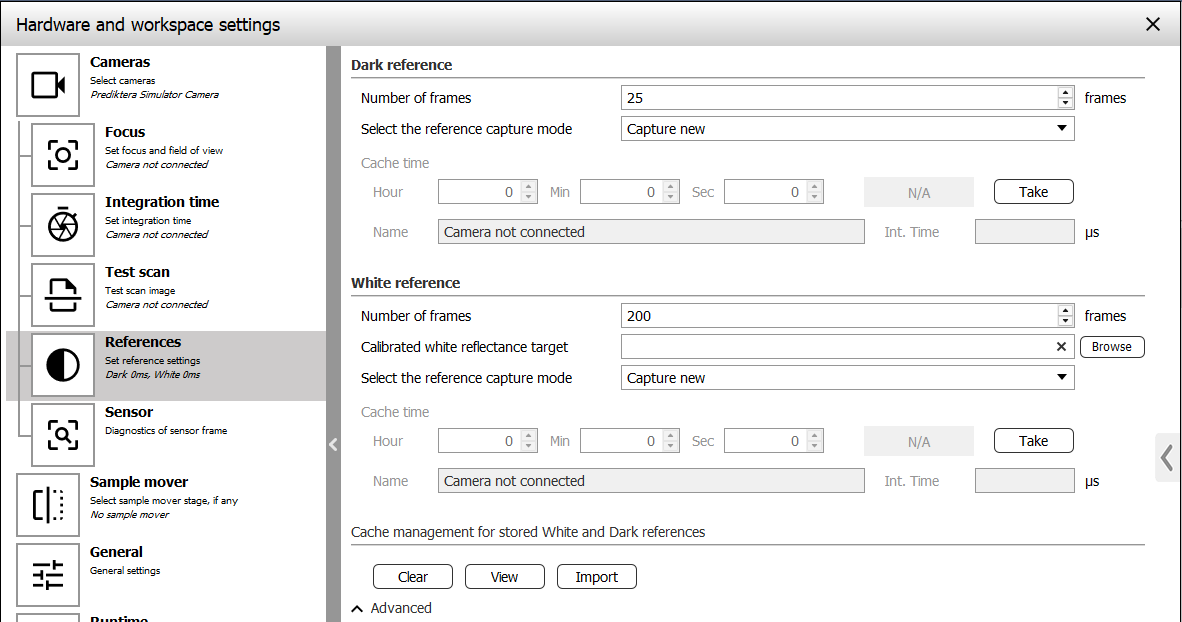The image size is (1182, 622).
Task: Select the Sample mover icon
Action: [x=48, y=505]
